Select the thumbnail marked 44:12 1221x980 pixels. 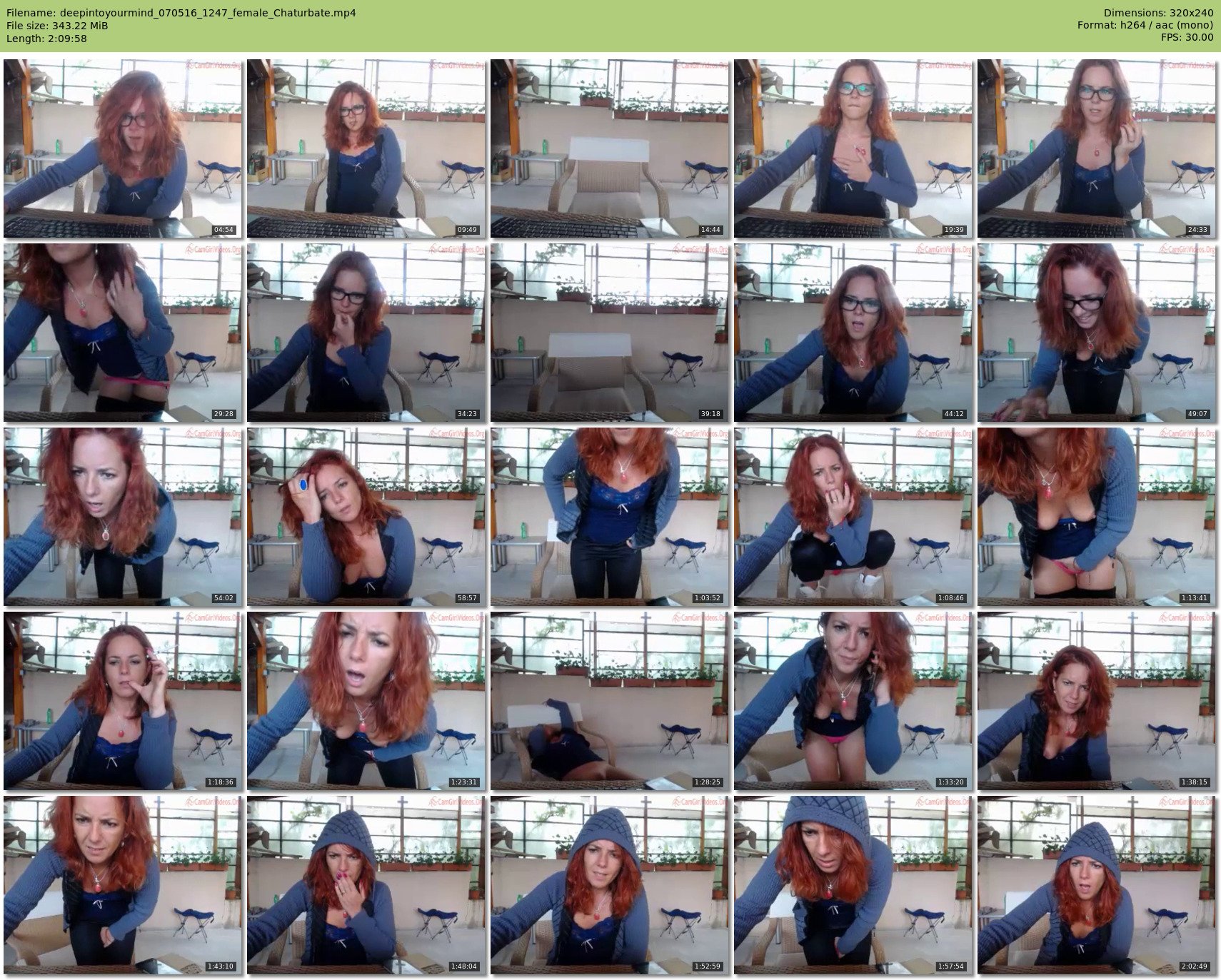(853, 333)
